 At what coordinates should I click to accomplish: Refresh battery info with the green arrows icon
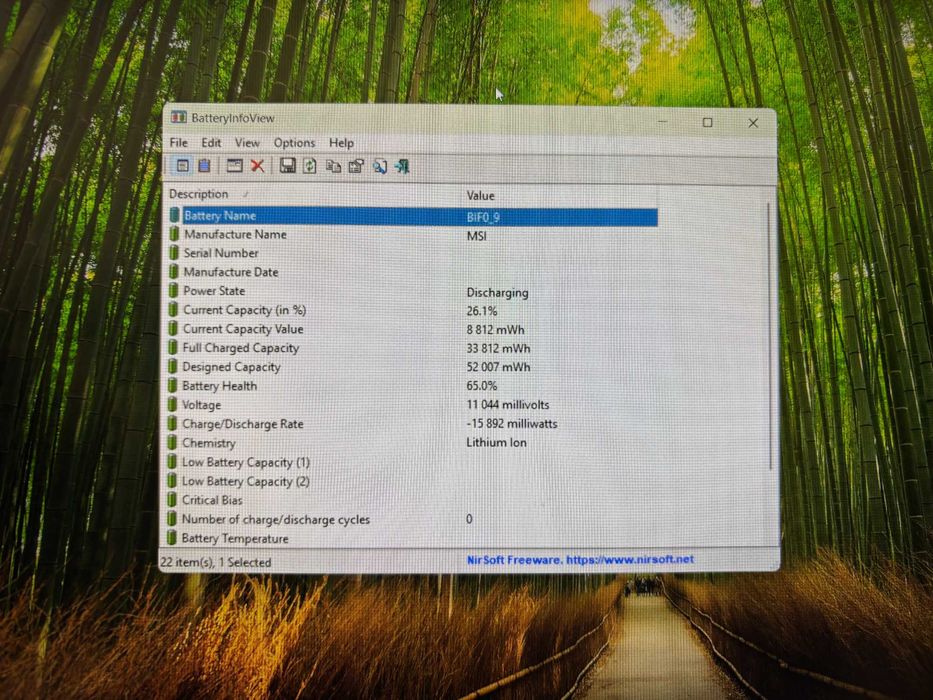(x=309, y=165)
